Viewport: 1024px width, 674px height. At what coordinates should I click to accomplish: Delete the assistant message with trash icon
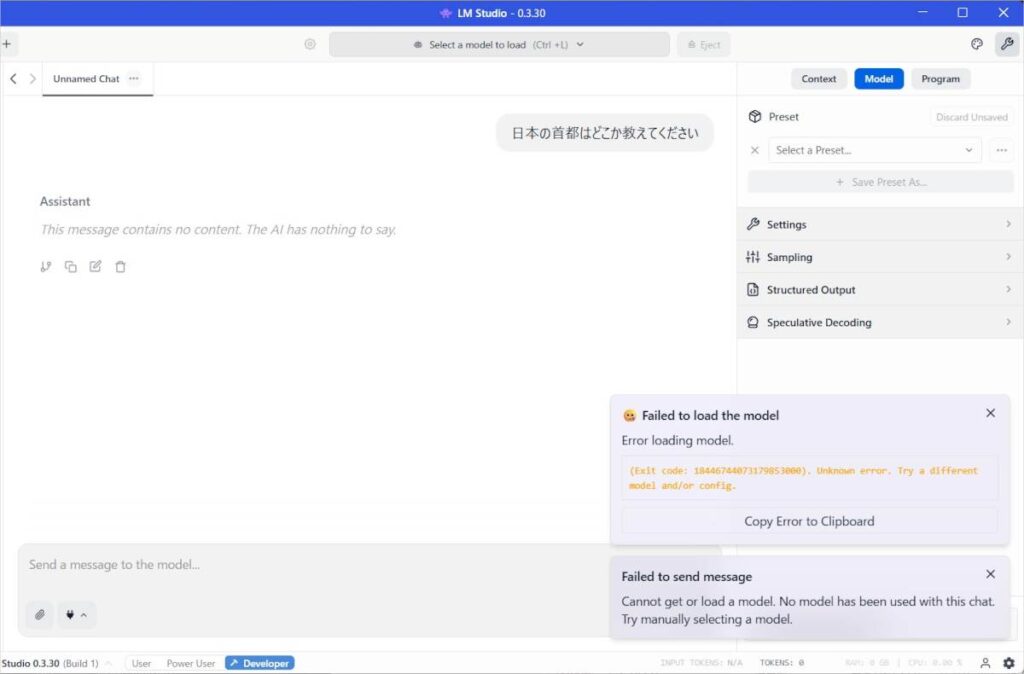120,267
